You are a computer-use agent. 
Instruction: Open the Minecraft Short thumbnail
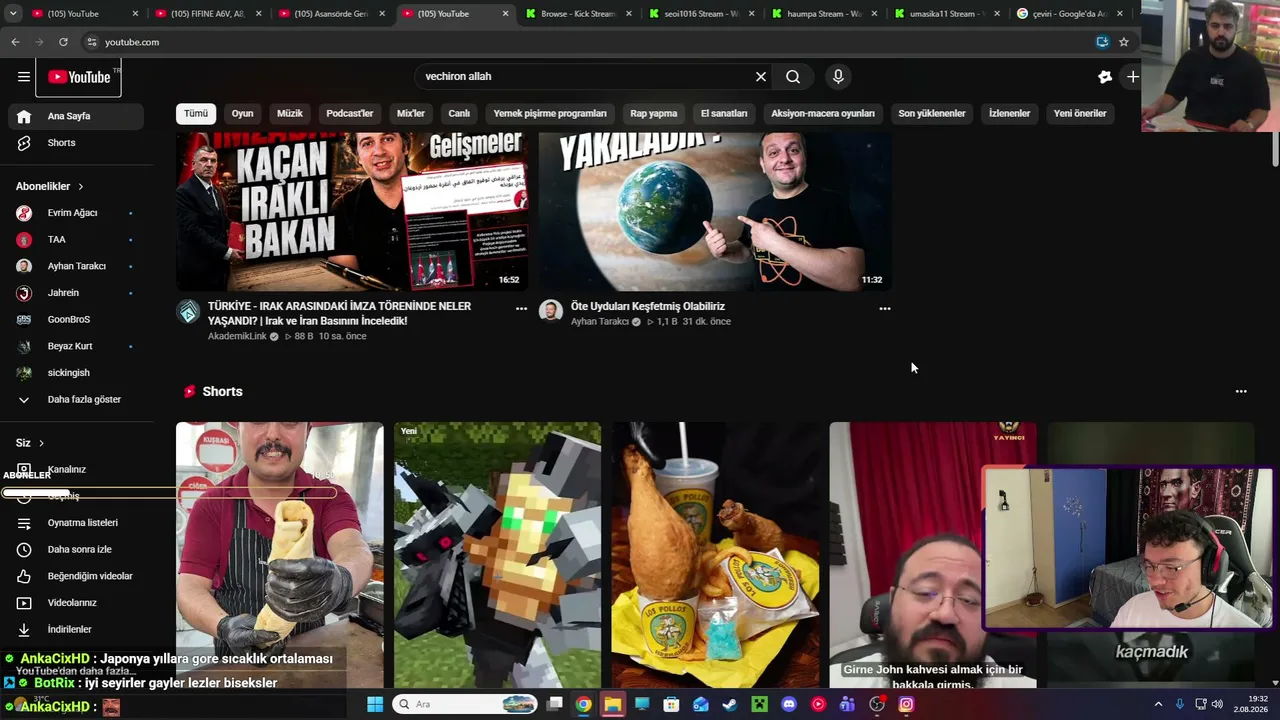497,555
